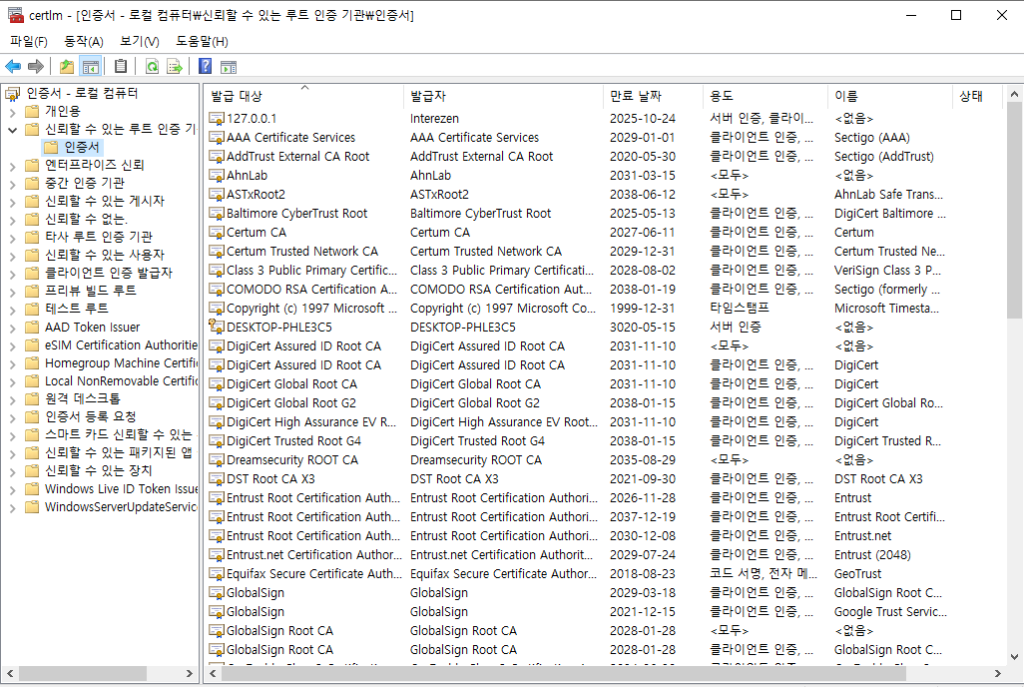
Task: Click the certificate icon of Dreamsecurity ROOT CA
Action: click(216, 460)
